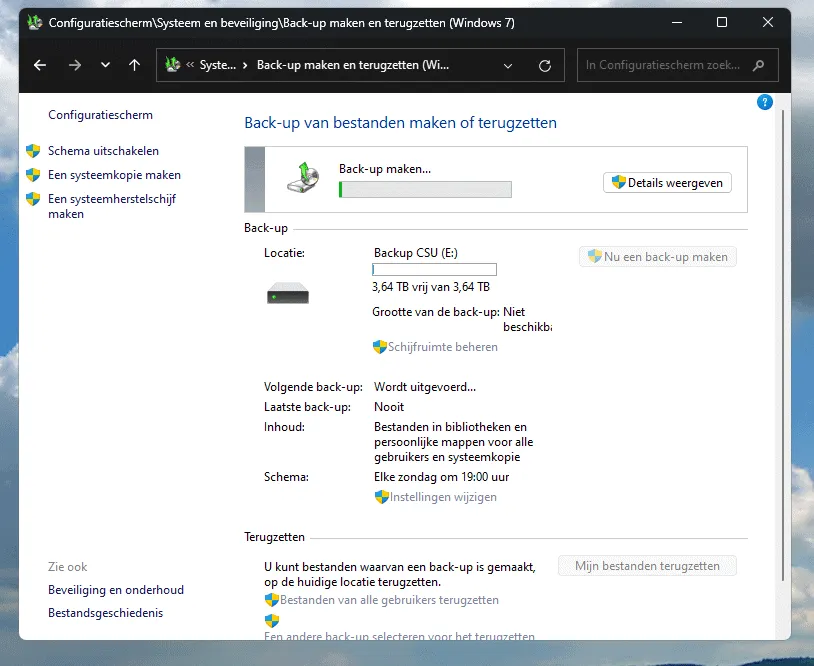Go up one folder level

point(134,65)
